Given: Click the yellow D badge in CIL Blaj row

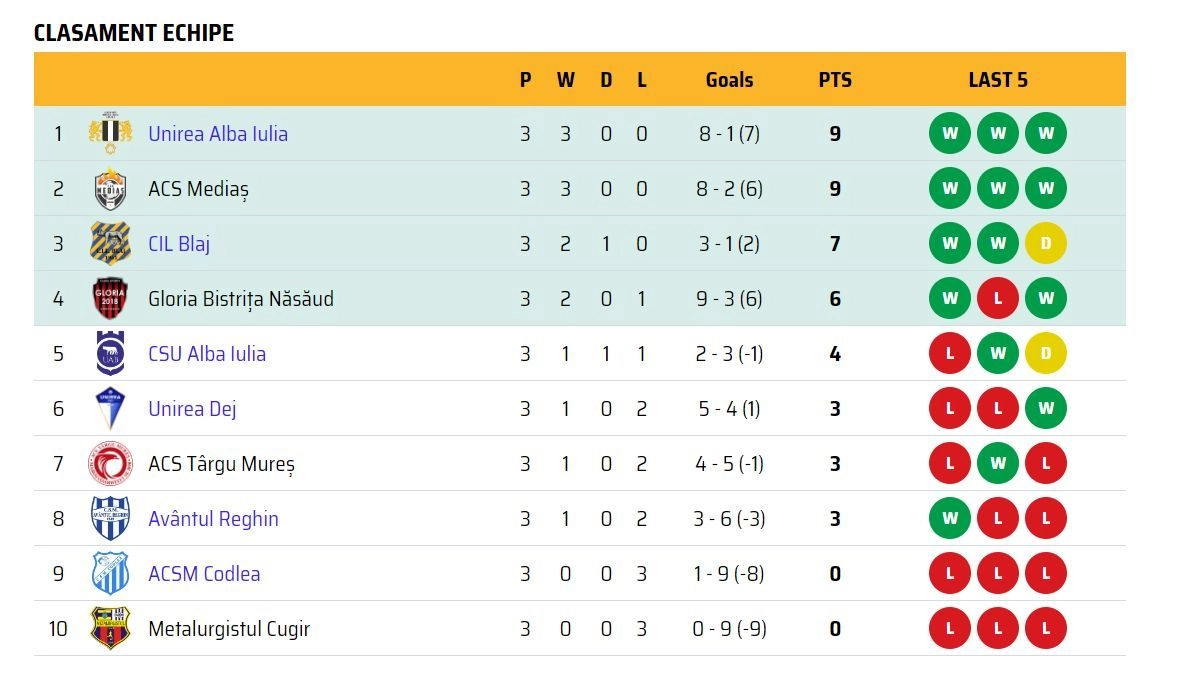Looking at the screenshot, I should click(x=1046, y=243).
